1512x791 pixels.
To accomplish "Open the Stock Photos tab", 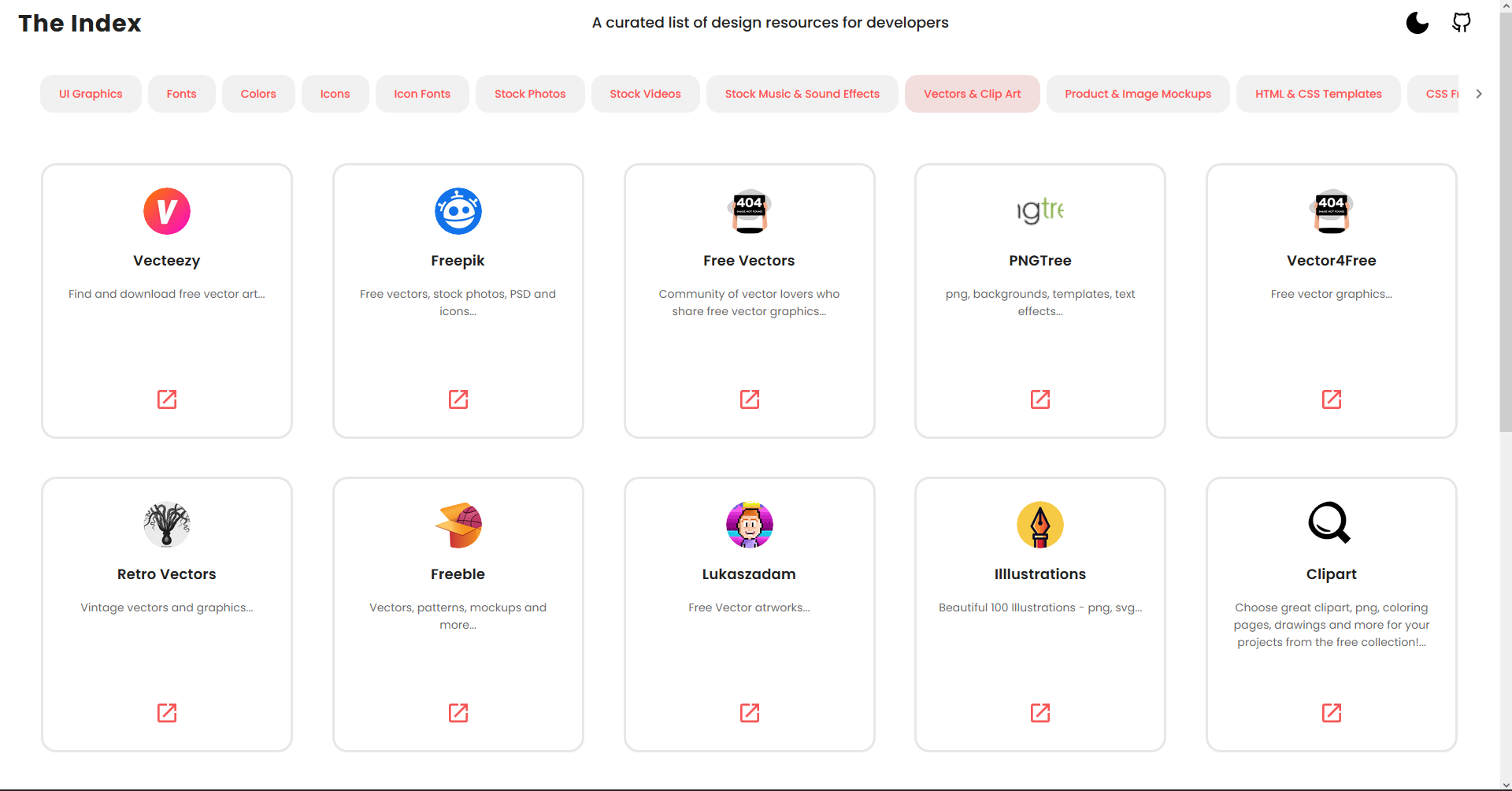I will point(530,94).
